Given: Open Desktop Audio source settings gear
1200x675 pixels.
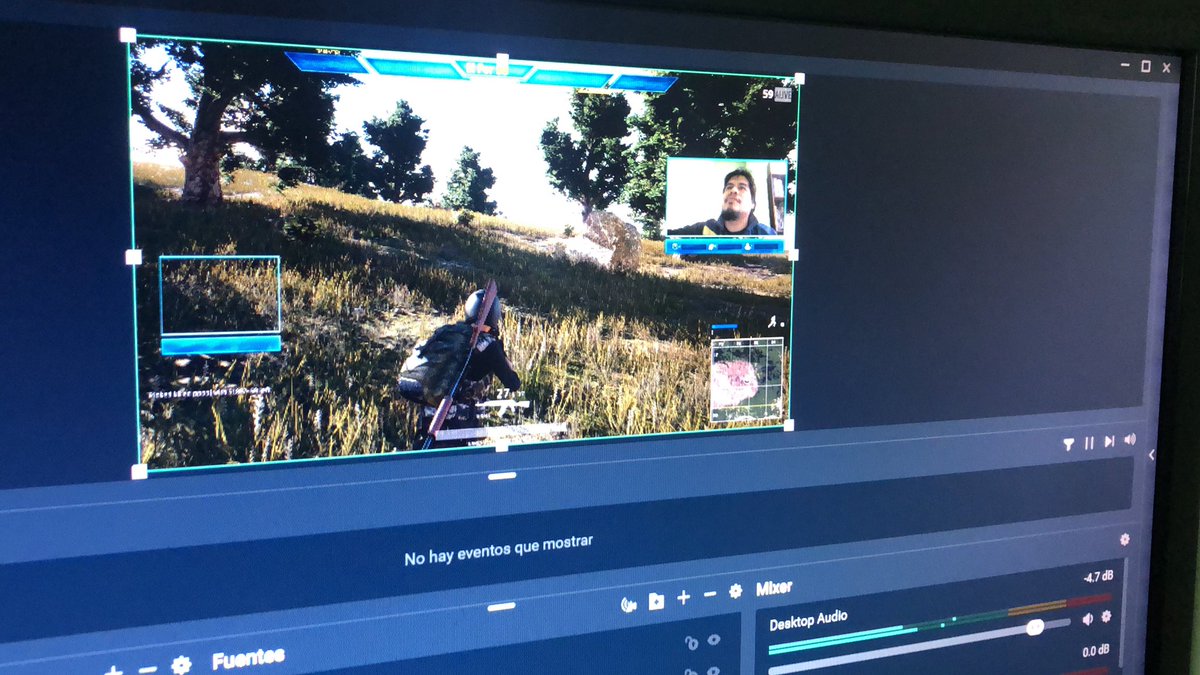Looking at the screenshot, I should tap(1106, 617).
